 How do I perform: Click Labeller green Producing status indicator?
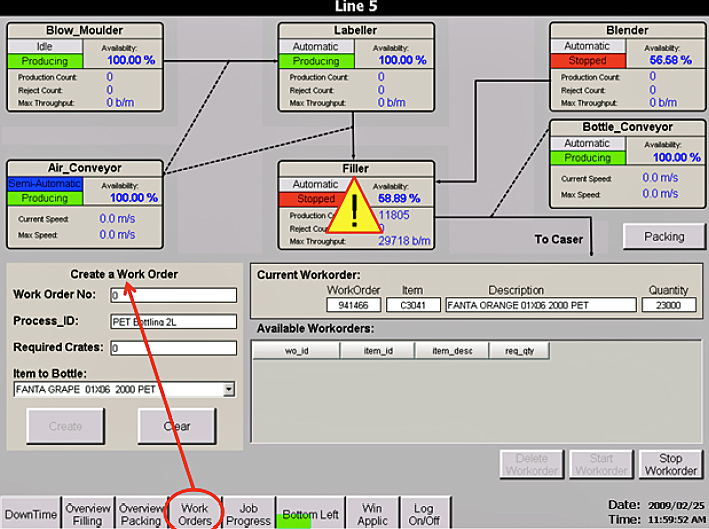click(x=316, y=61)
